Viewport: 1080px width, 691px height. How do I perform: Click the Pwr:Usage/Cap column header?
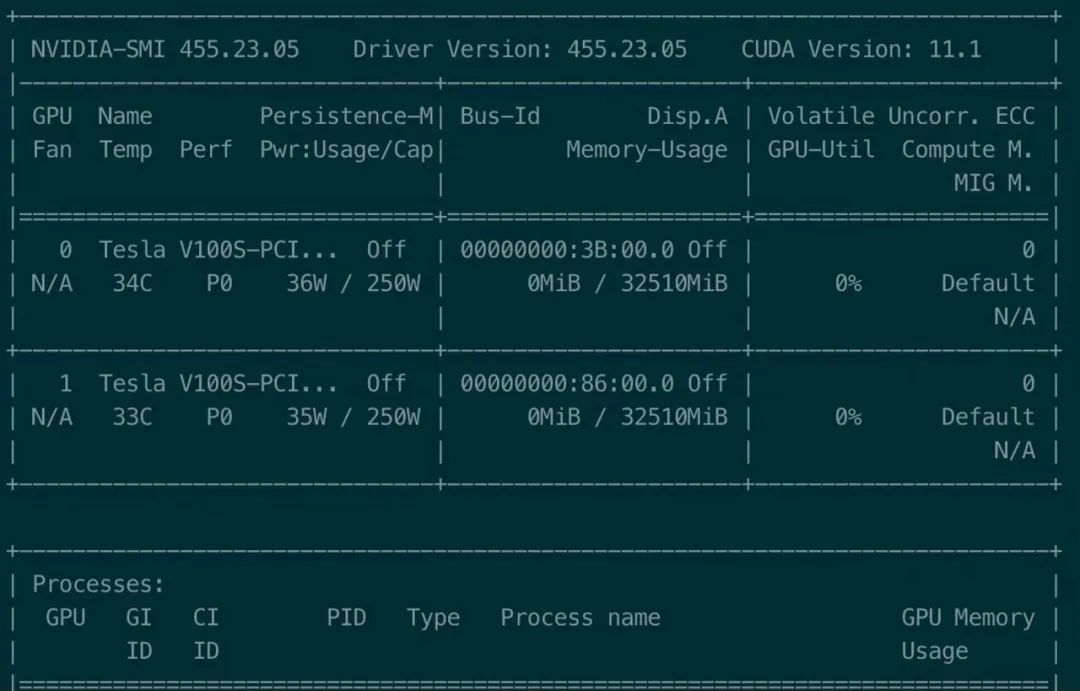point(346,150)
